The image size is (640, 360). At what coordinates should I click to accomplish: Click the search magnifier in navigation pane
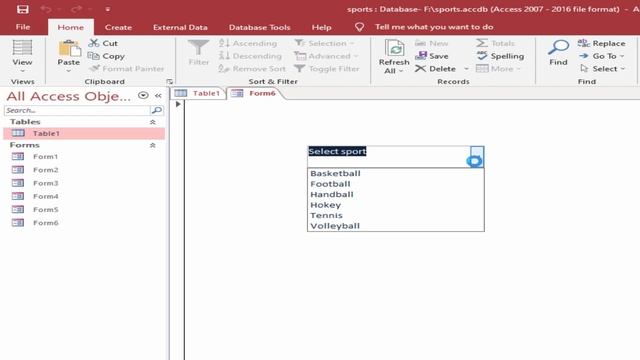tap(157, 110)
